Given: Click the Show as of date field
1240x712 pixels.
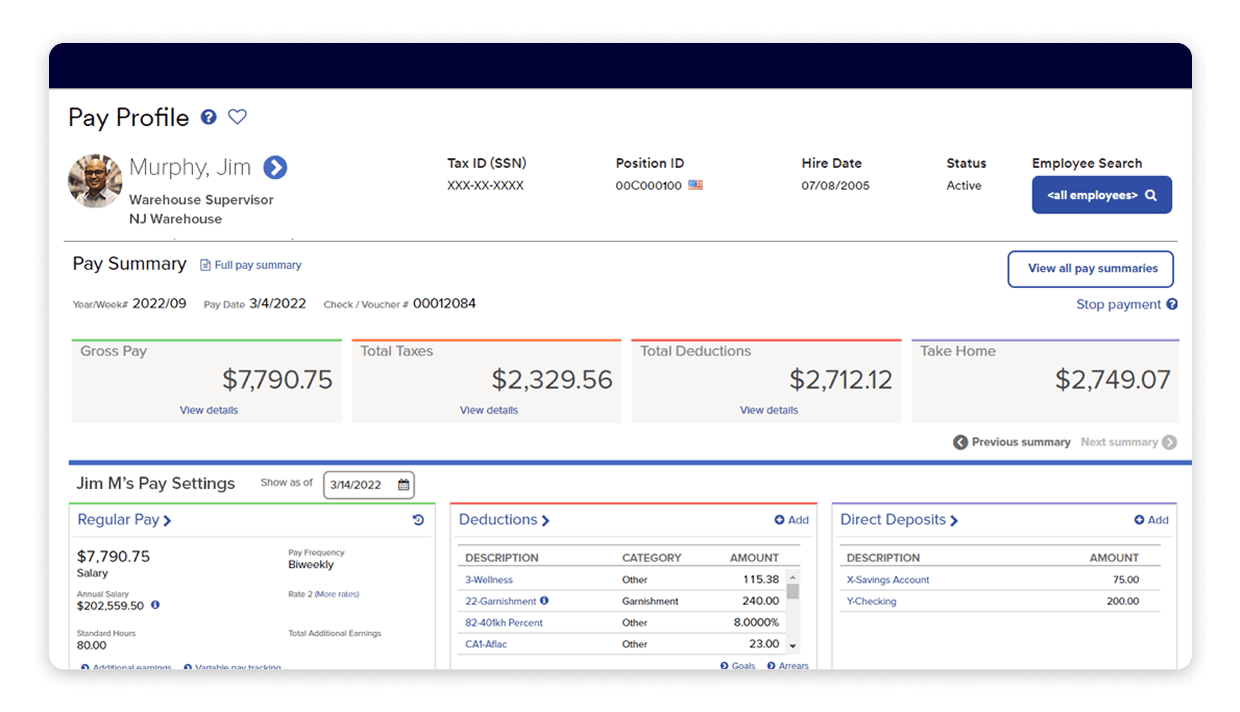Looking at the screenshot, I should tap(357, 485).
